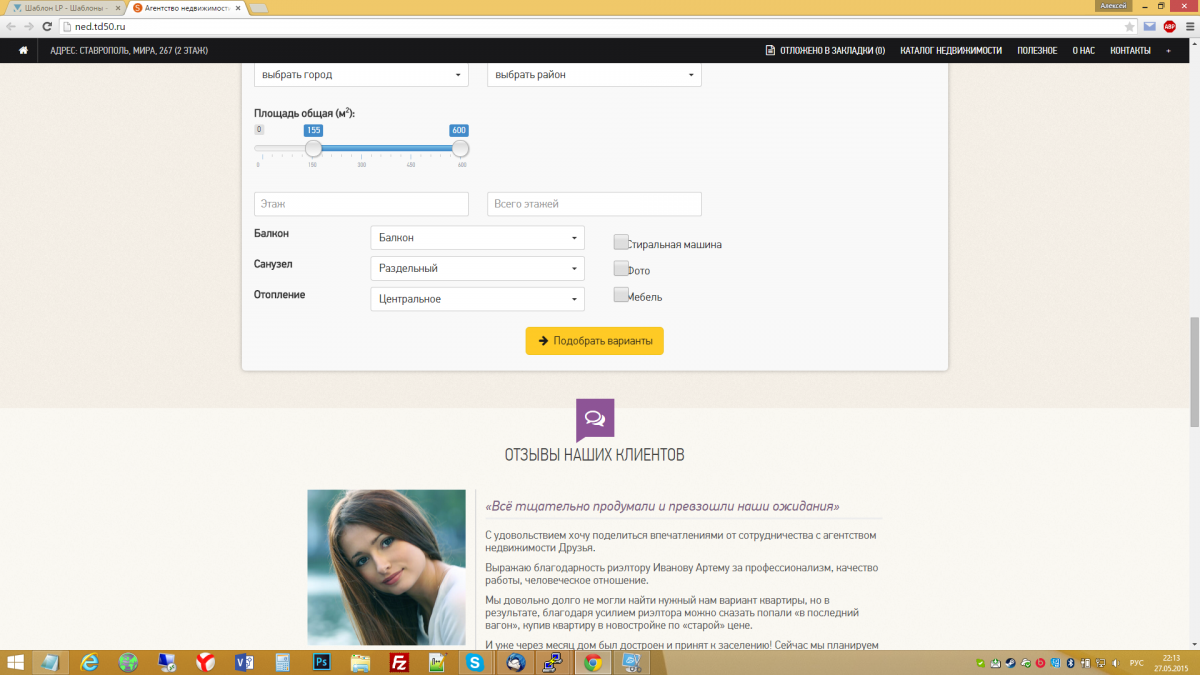Open Thunderbird from taskbar
This screenshot has width=1200, height=675.
coord(516,662)
